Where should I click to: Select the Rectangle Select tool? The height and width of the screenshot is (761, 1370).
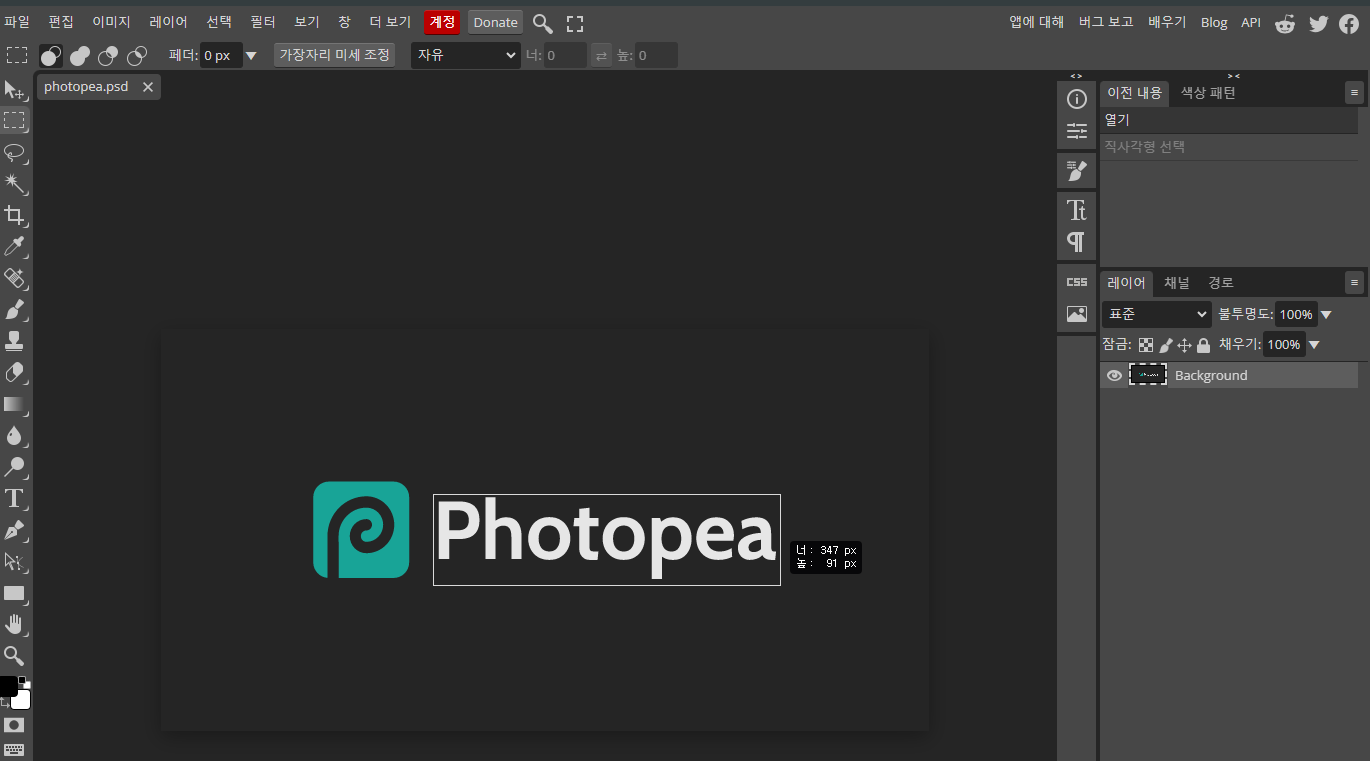click(x=15, y=121)
